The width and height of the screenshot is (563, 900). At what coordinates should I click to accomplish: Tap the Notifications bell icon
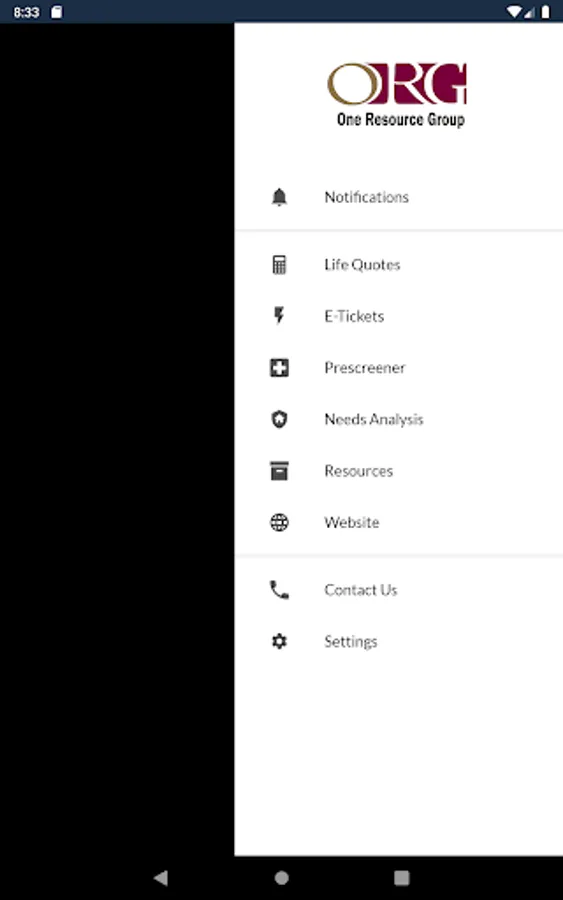(x=279, y=197)
